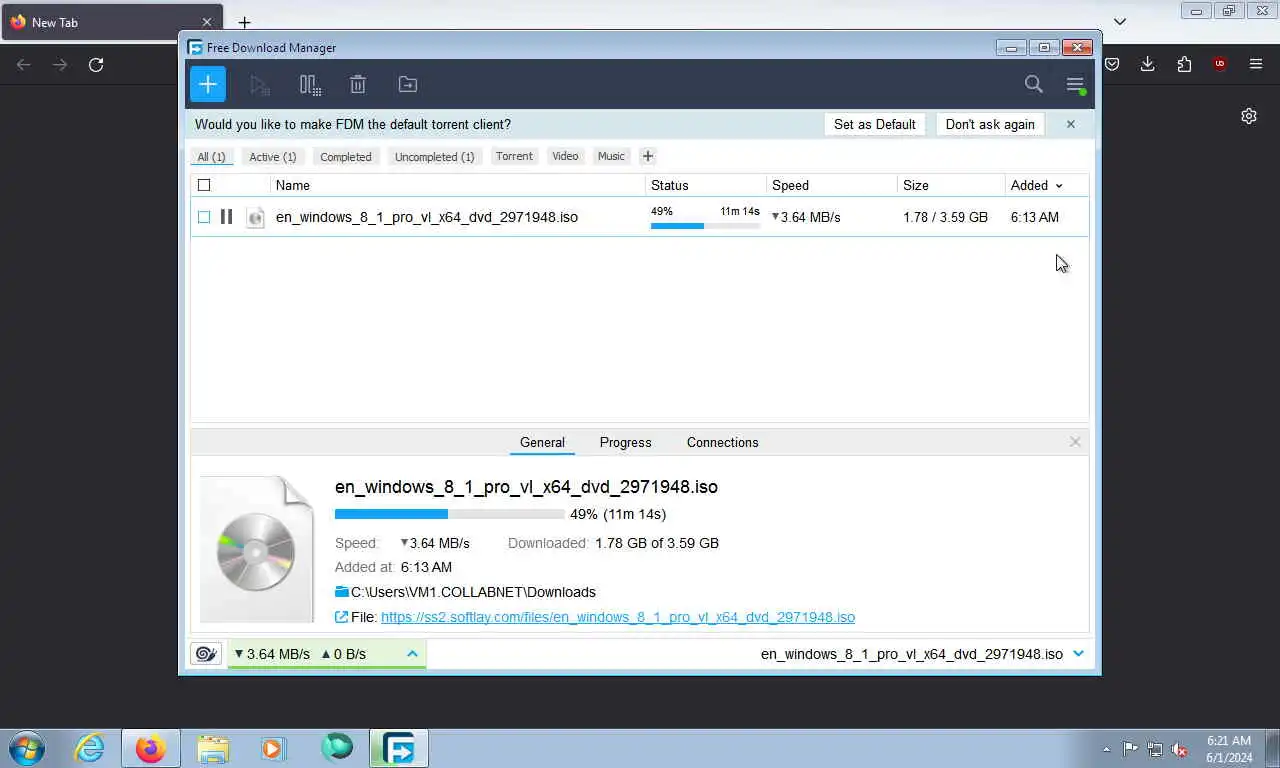Click 1.78 / 3.59 GB size cell
1280x768 pixels.
point(945,217)
